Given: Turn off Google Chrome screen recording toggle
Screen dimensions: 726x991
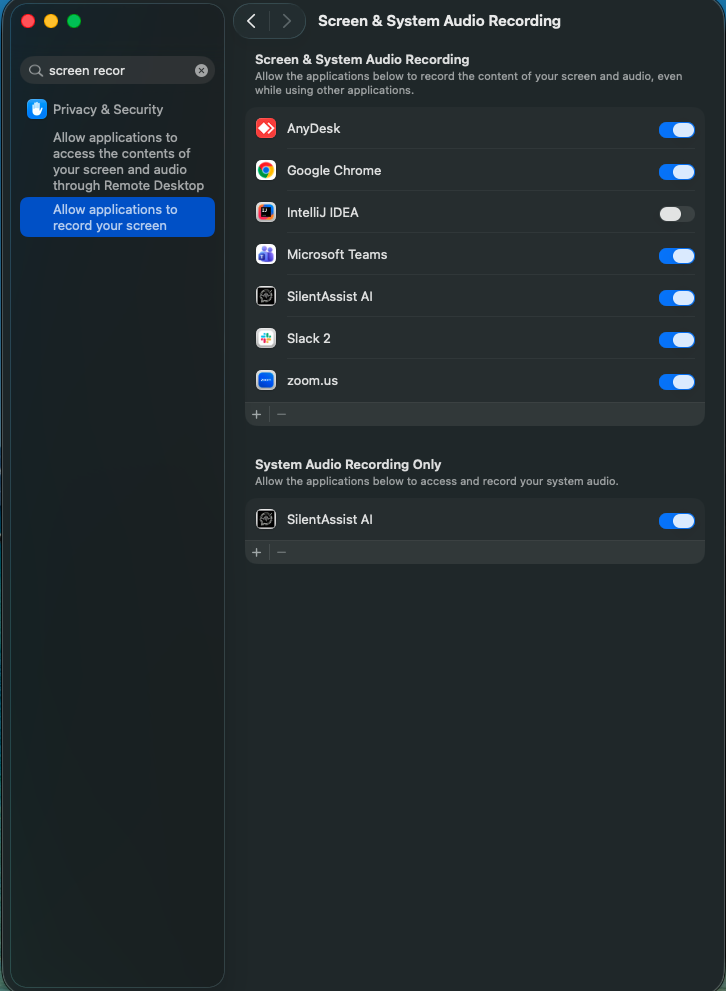Looking at the screenshot, I should [x=677, y=172].
